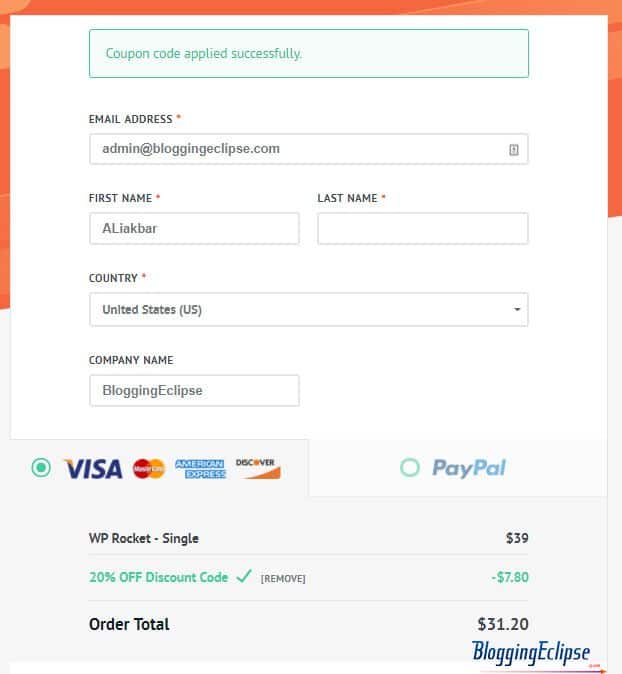Click the Discover card logo
The image size is (622, 674).
pos(258,468)
